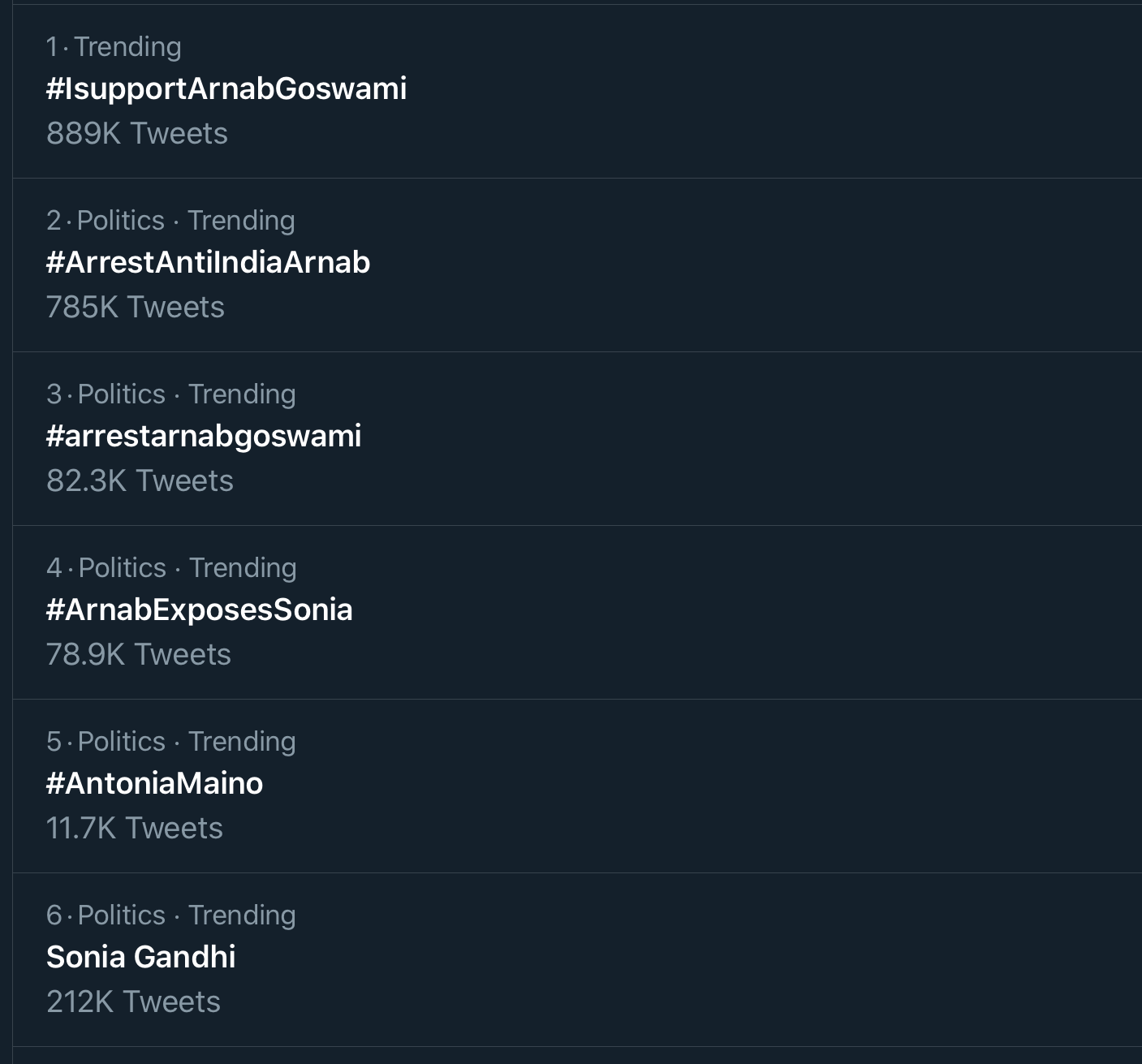This screenshot has width=1142, height=1064.
Task: Open the Sonia Gandhi trending topic
Action: point(141,957)
